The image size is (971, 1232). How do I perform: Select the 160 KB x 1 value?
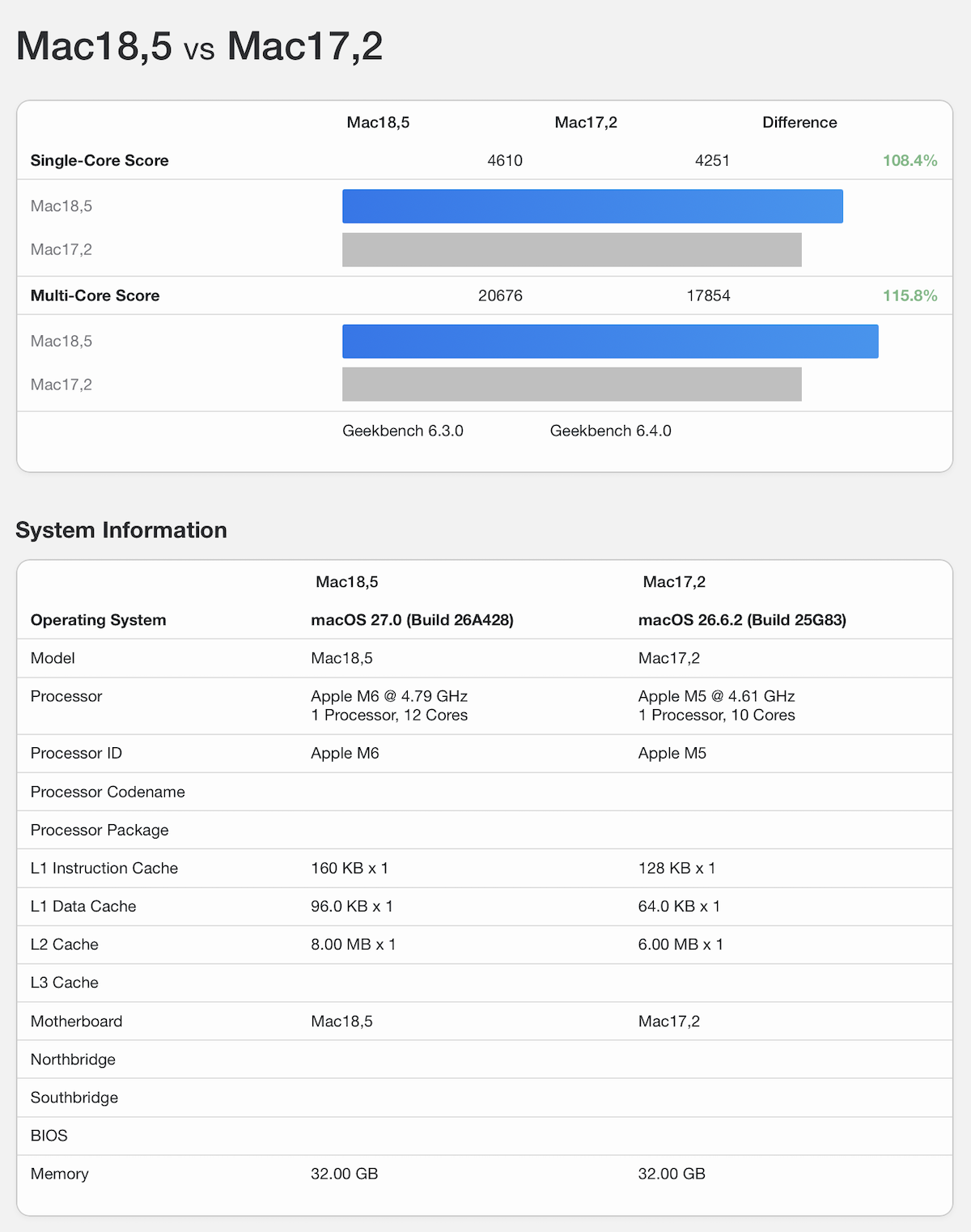pos(350,868)
